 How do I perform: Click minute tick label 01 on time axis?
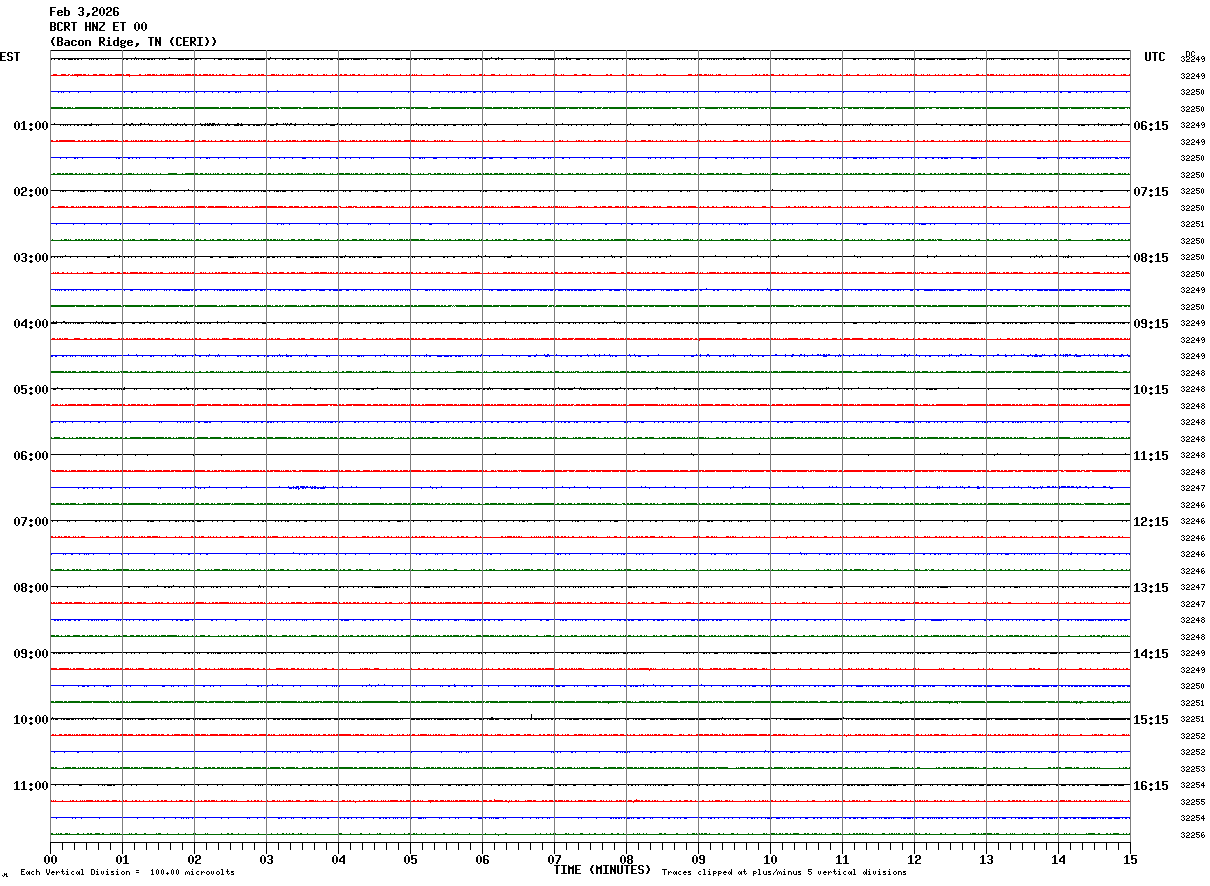pos(122,859)
